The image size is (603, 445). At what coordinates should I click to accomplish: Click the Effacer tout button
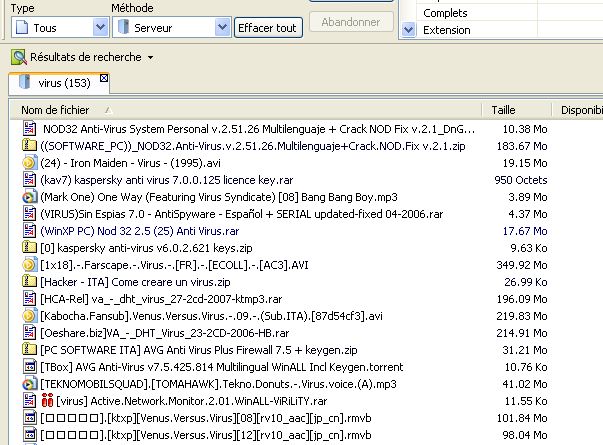coord(268,28)
